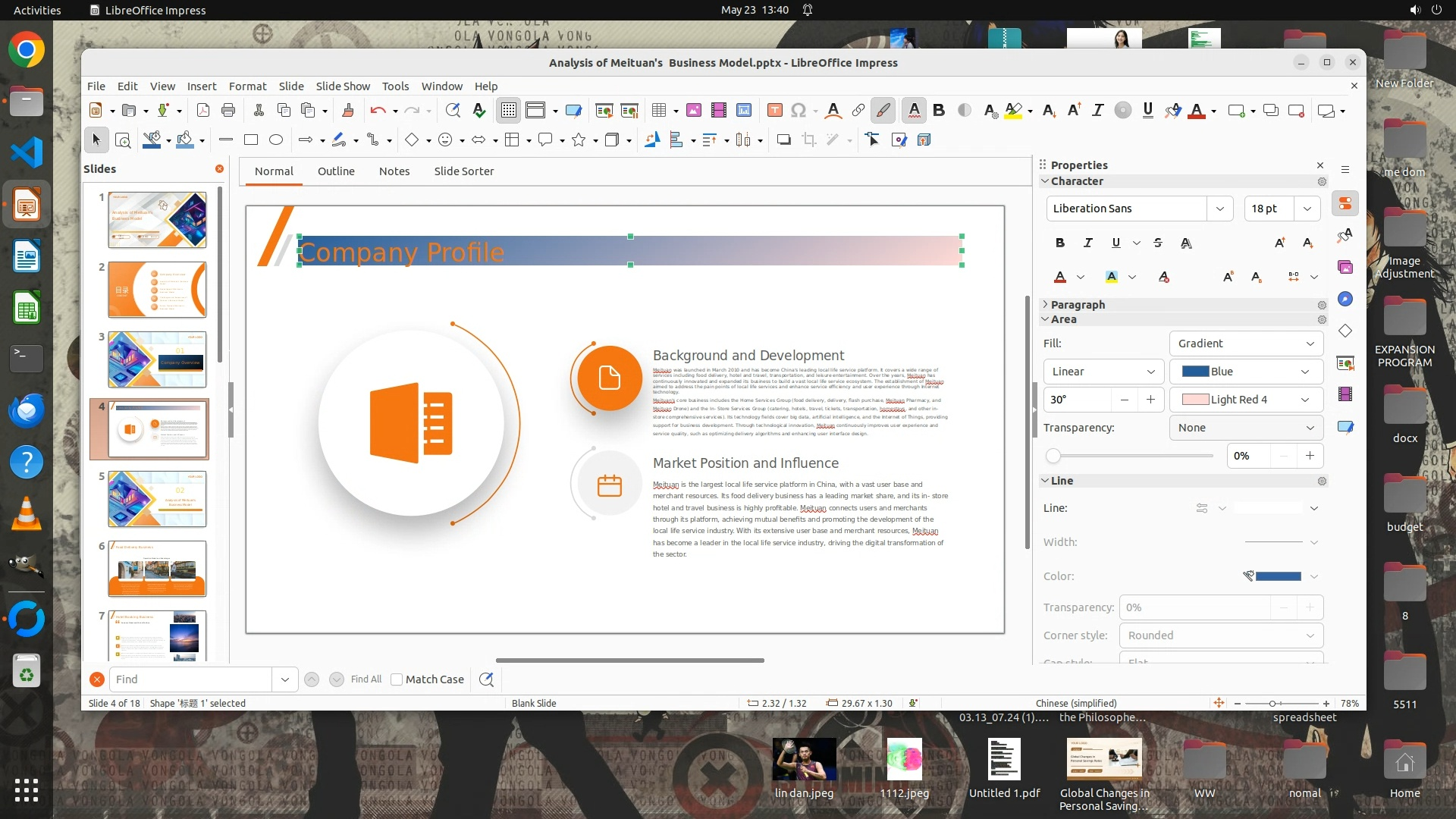Image resolution: width=1456 pixels, height=819 pixels.
Task: Open Google Chrome from the dock
Action: point(27,50)
